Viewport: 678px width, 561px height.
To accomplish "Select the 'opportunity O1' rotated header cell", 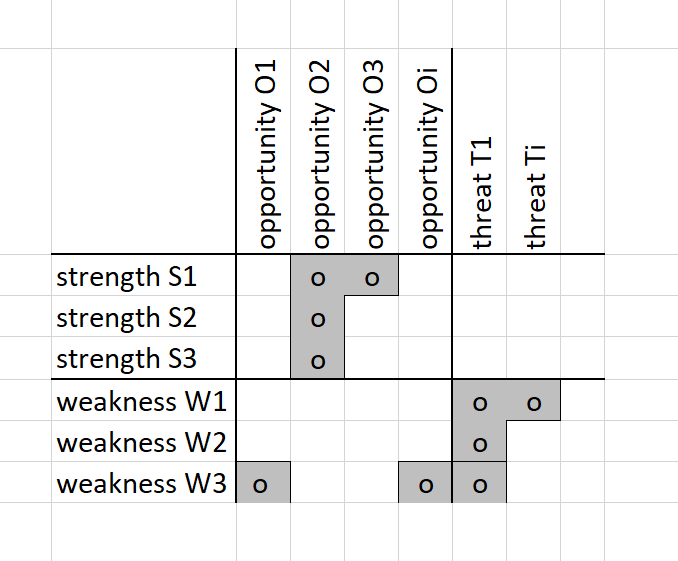I will pyautogui.click(x=264, y=150).
